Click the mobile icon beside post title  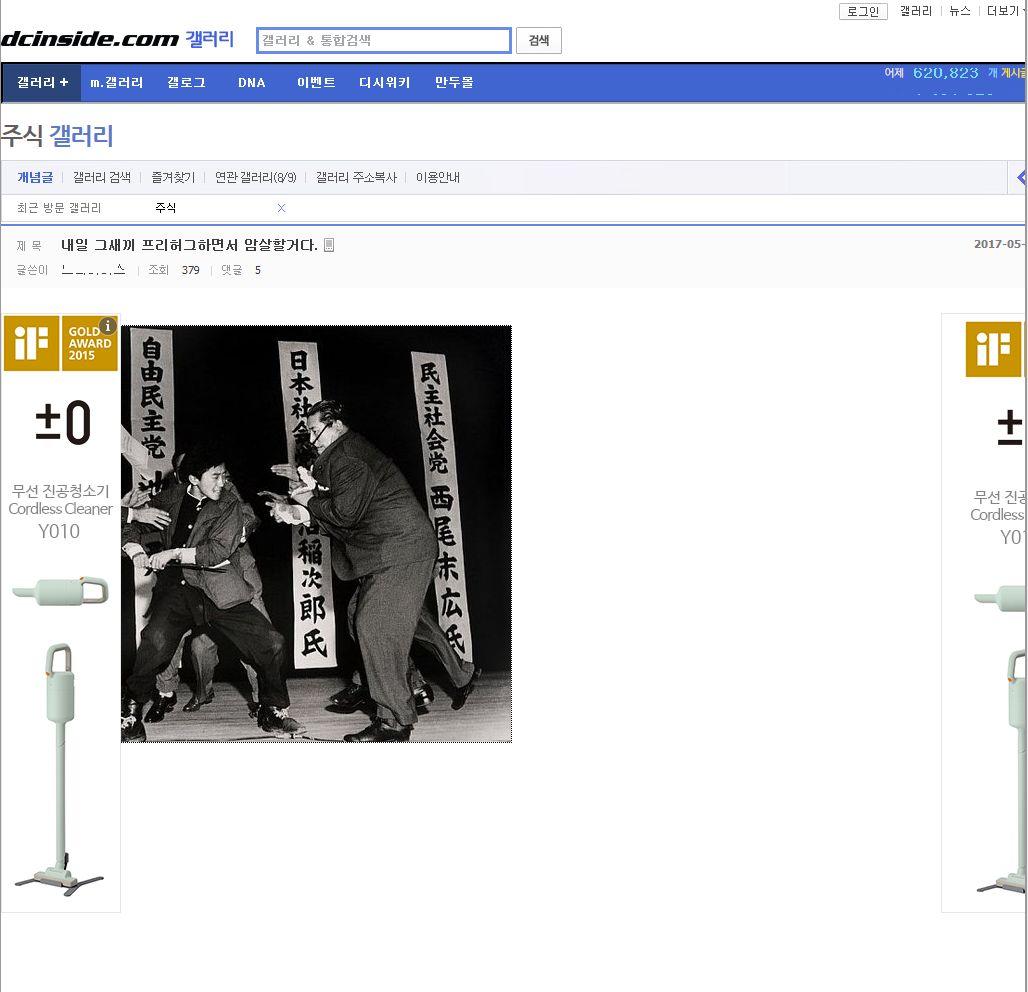coord(329,245)
